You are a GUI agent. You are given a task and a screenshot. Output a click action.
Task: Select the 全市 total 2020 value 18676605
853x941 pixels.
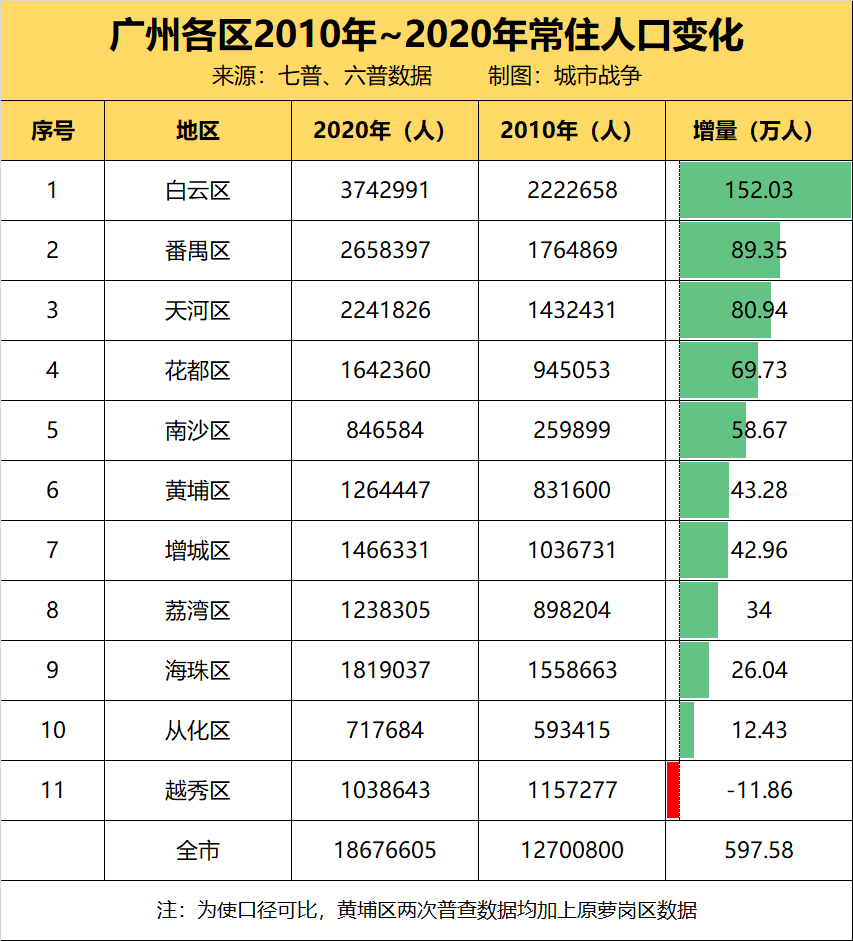pos(385,850)
